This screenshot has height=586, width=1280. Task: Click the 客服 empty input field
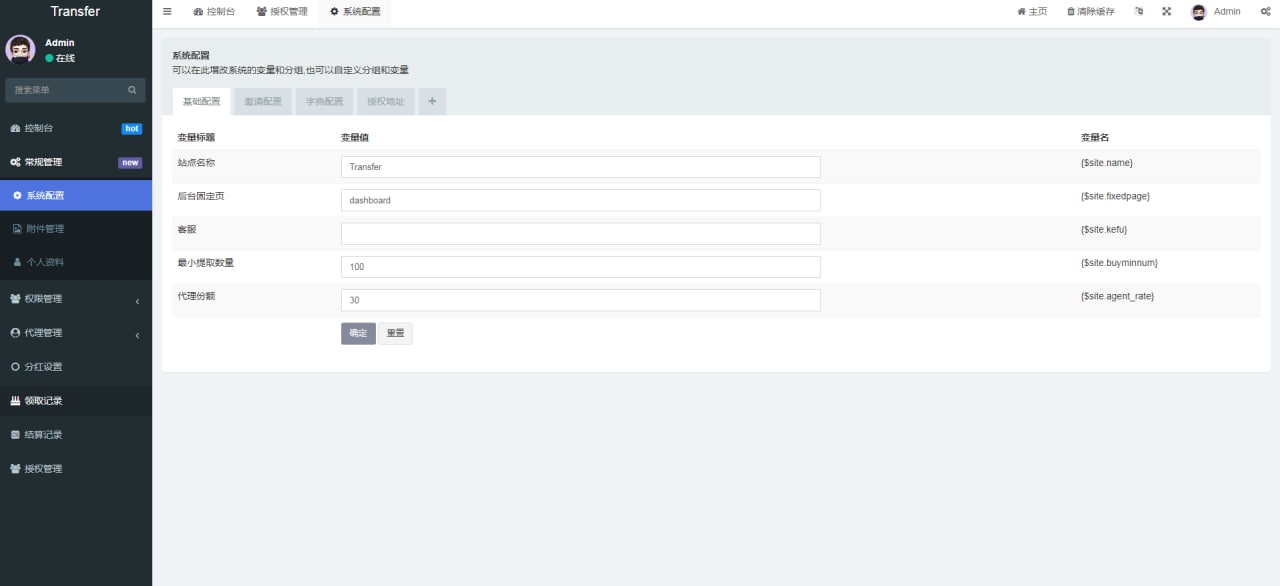pos(580,233)
